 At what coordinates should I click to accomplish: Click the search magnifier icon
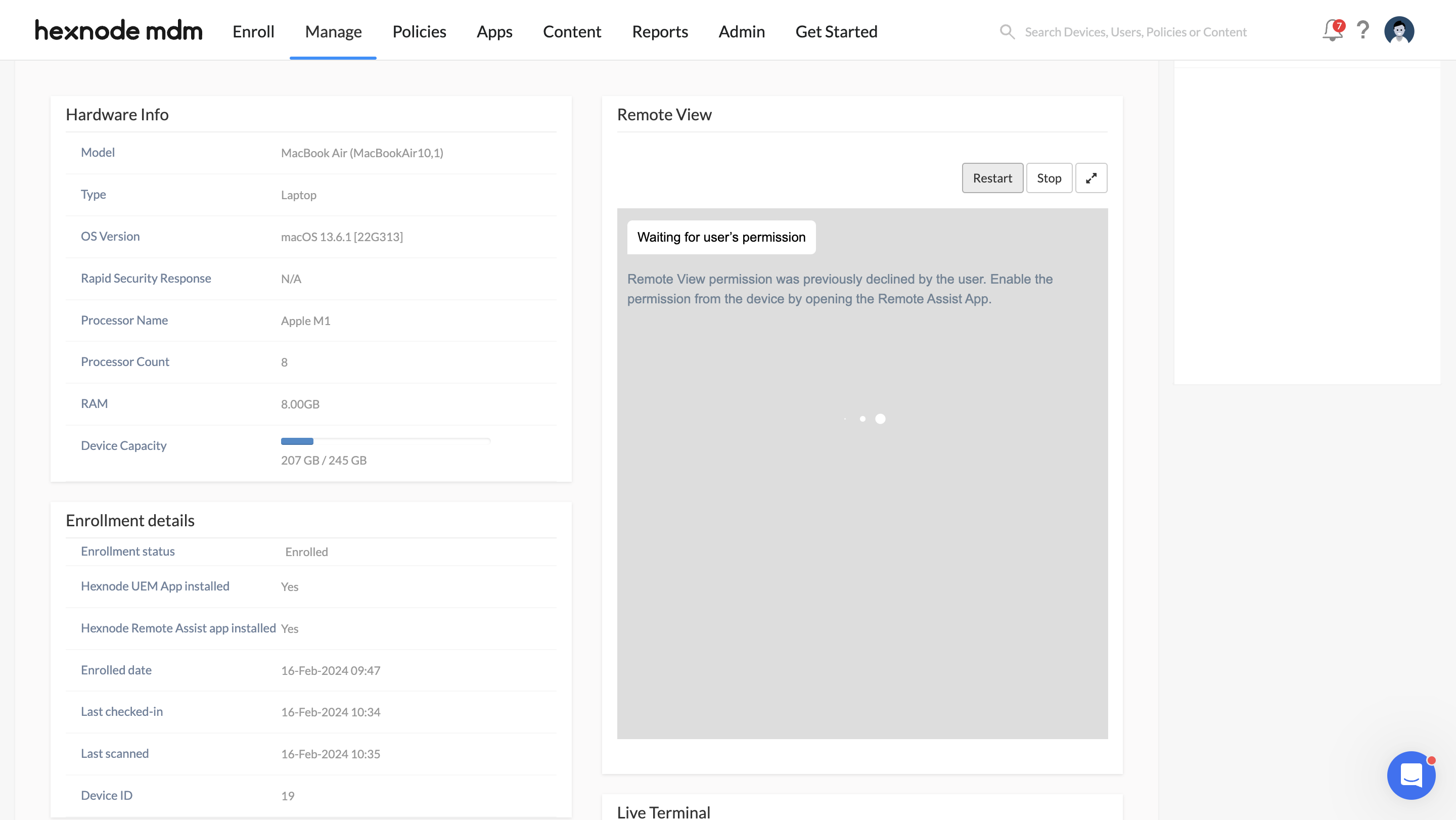point(1007,32)
